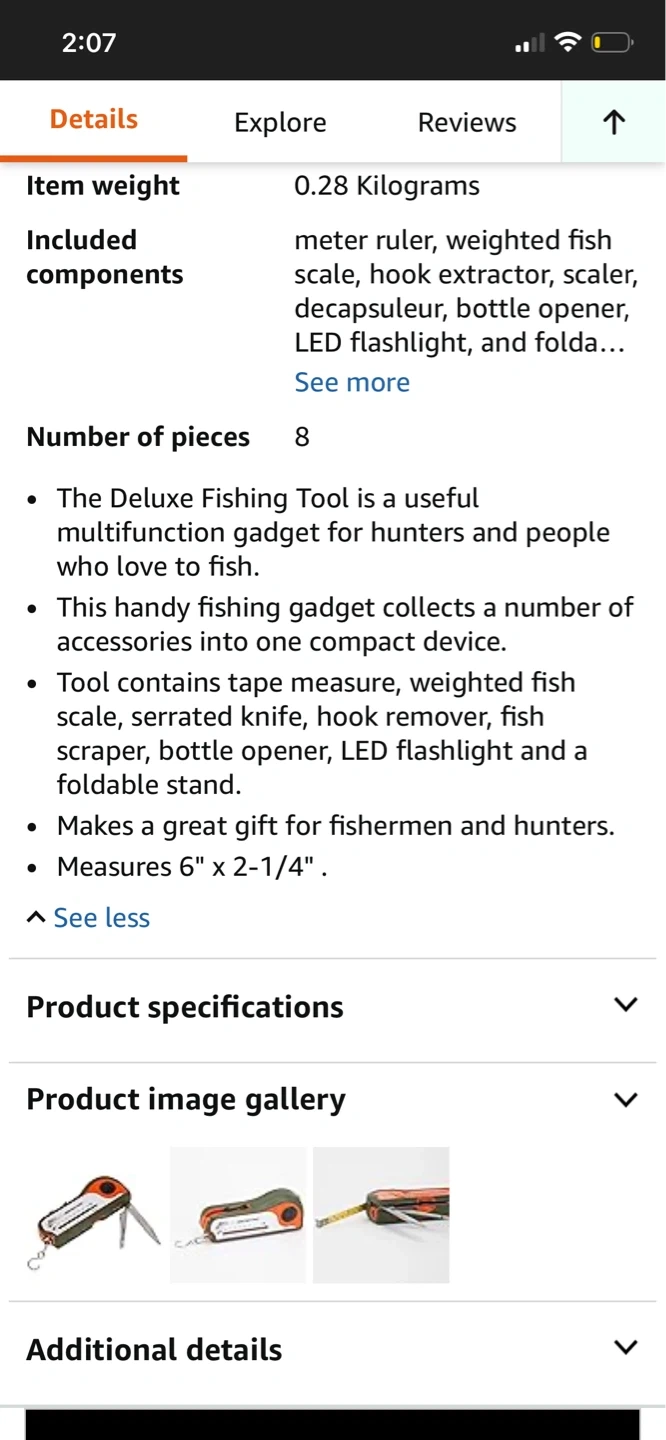Viewport: 666px width, 1440px height.
Task: Tap the Additional details heading
Action: pyautogui.click(x=154, y=1349)
